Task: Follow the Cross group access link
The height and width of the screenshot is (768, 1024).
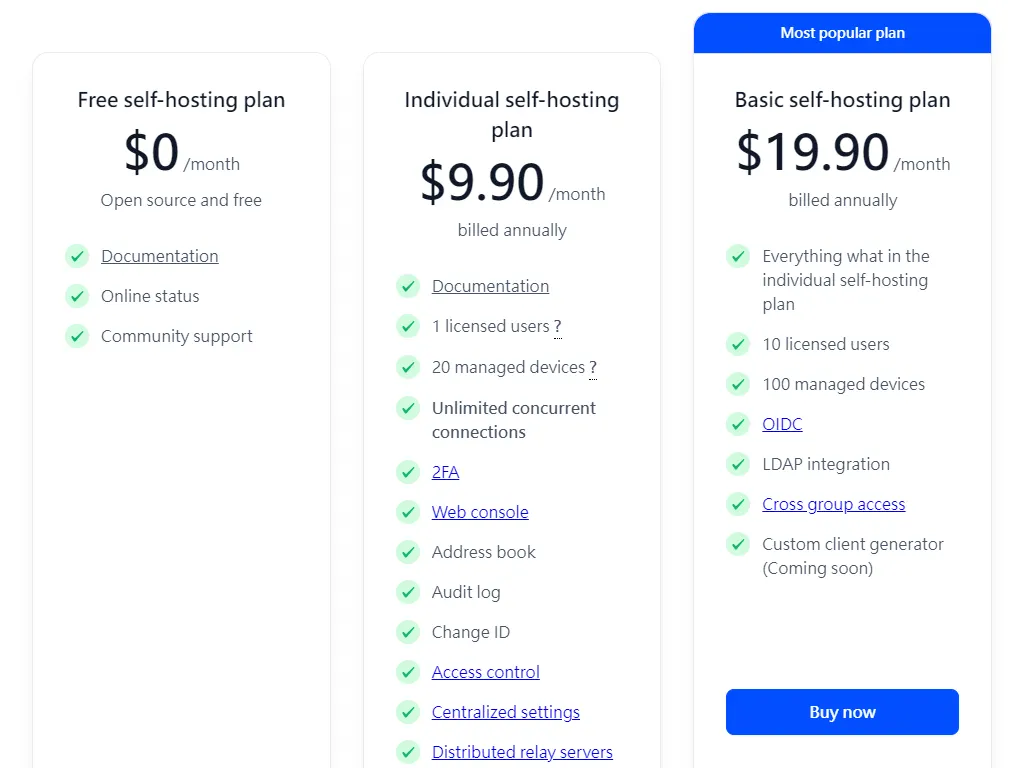Action: pos(833,504)
